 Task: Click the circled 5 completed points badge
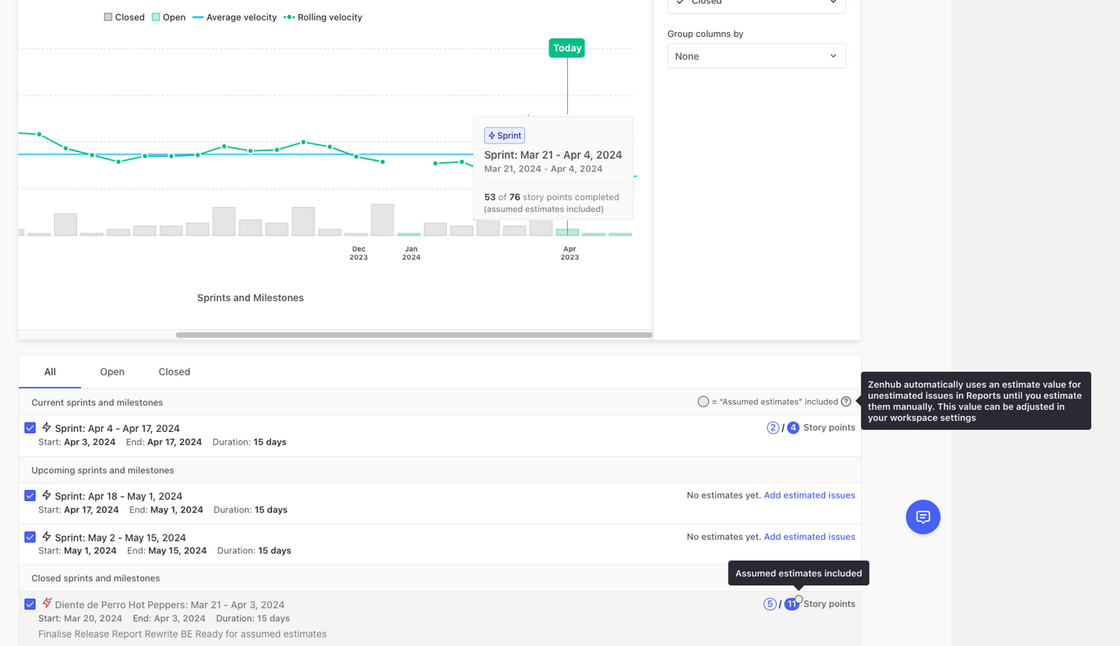click(769, 604)
